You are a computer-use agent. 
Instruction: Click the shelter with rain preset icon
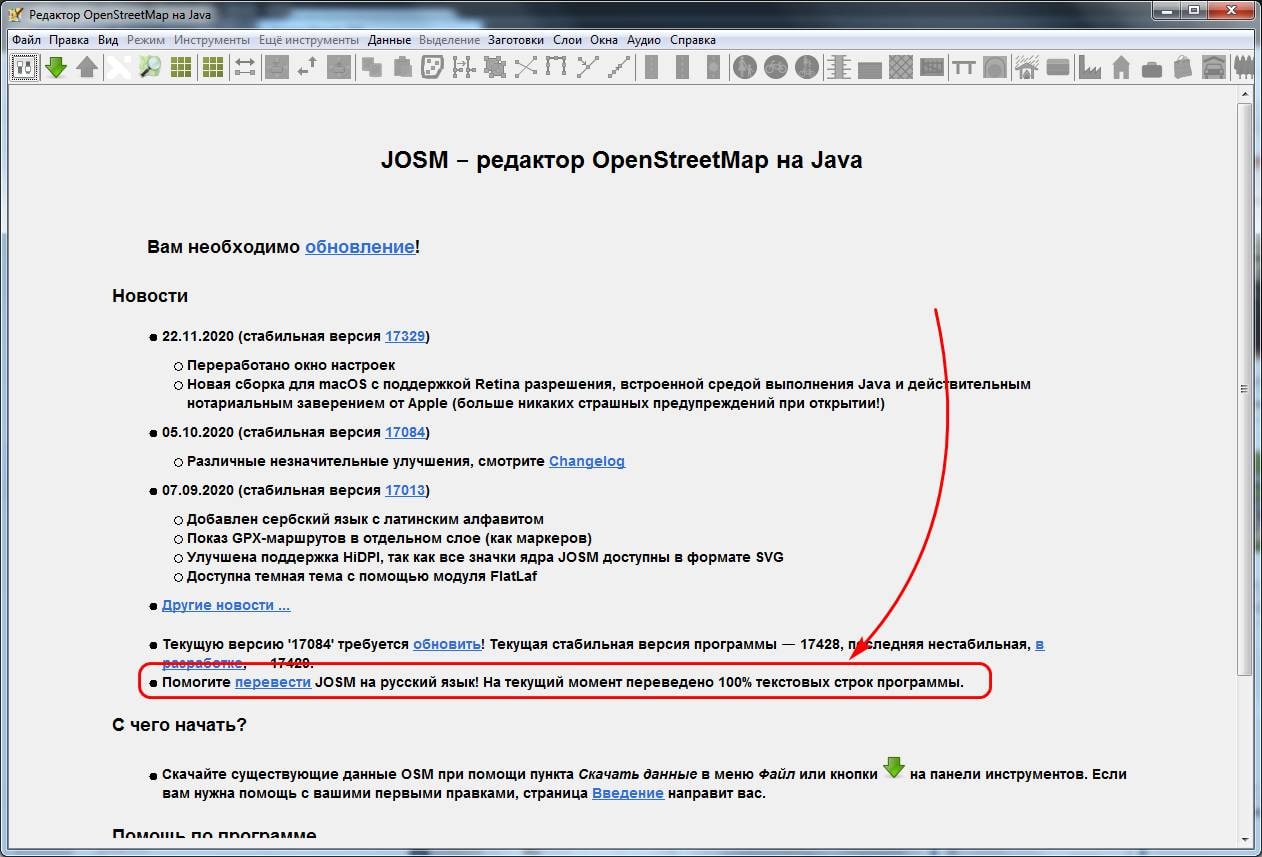(1026, 67)
